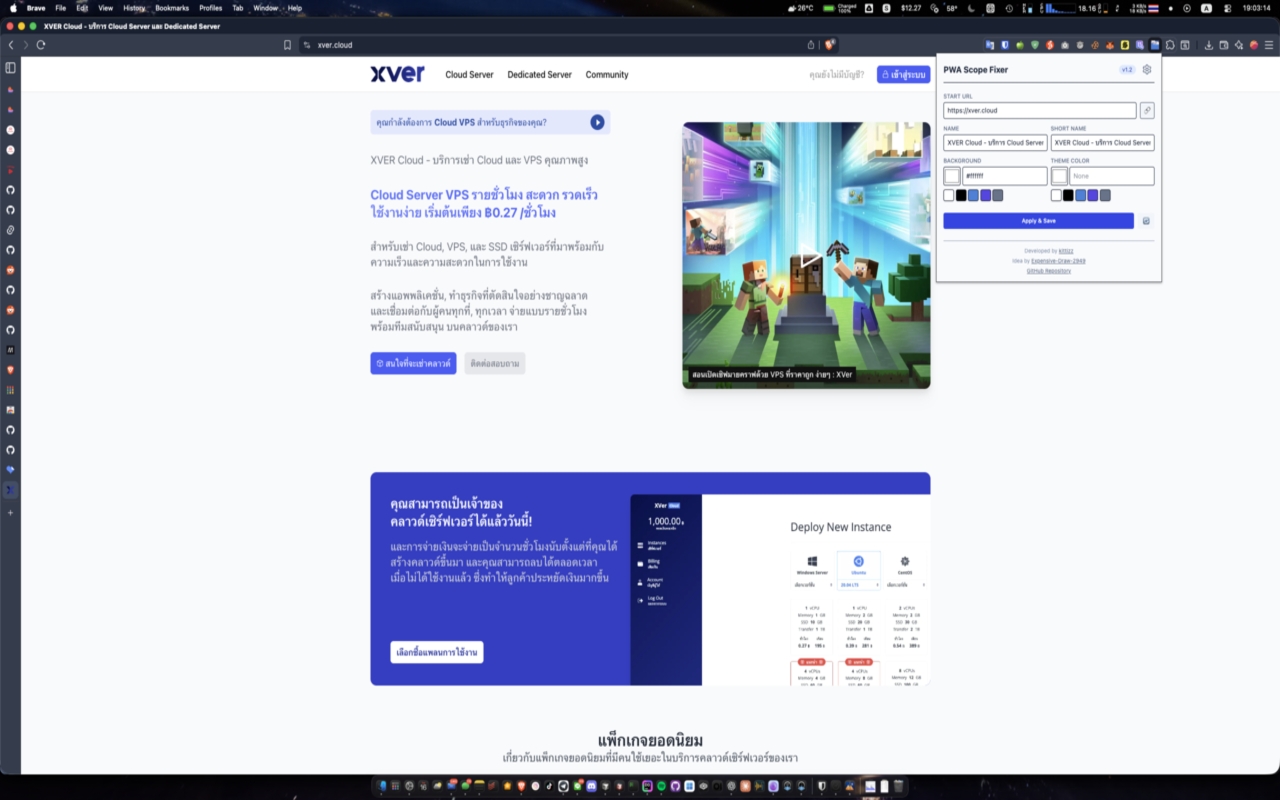Open the GitHub Repository link
1280x800 pixels.
pos(1048,271)
